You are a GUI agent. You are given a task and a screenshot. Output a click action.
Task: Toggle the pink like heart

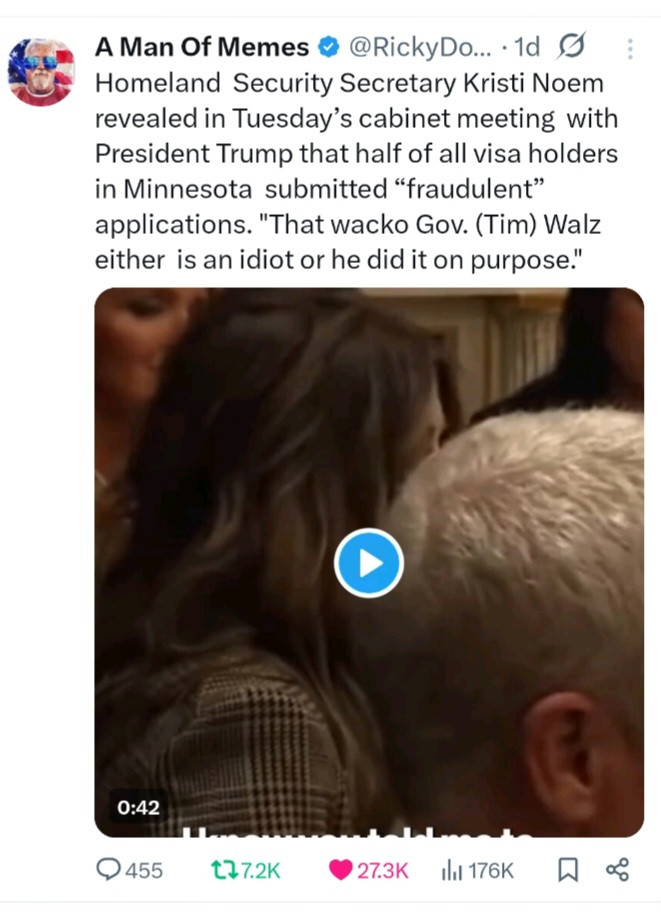[340, 870]
